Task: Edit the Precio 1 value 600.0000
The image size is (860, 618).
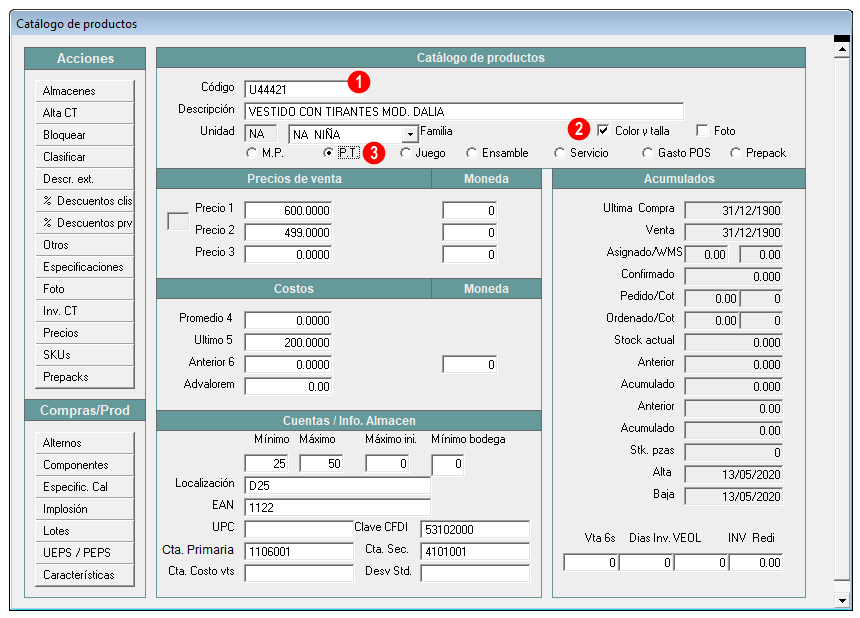Action: (x=288, y=211)
